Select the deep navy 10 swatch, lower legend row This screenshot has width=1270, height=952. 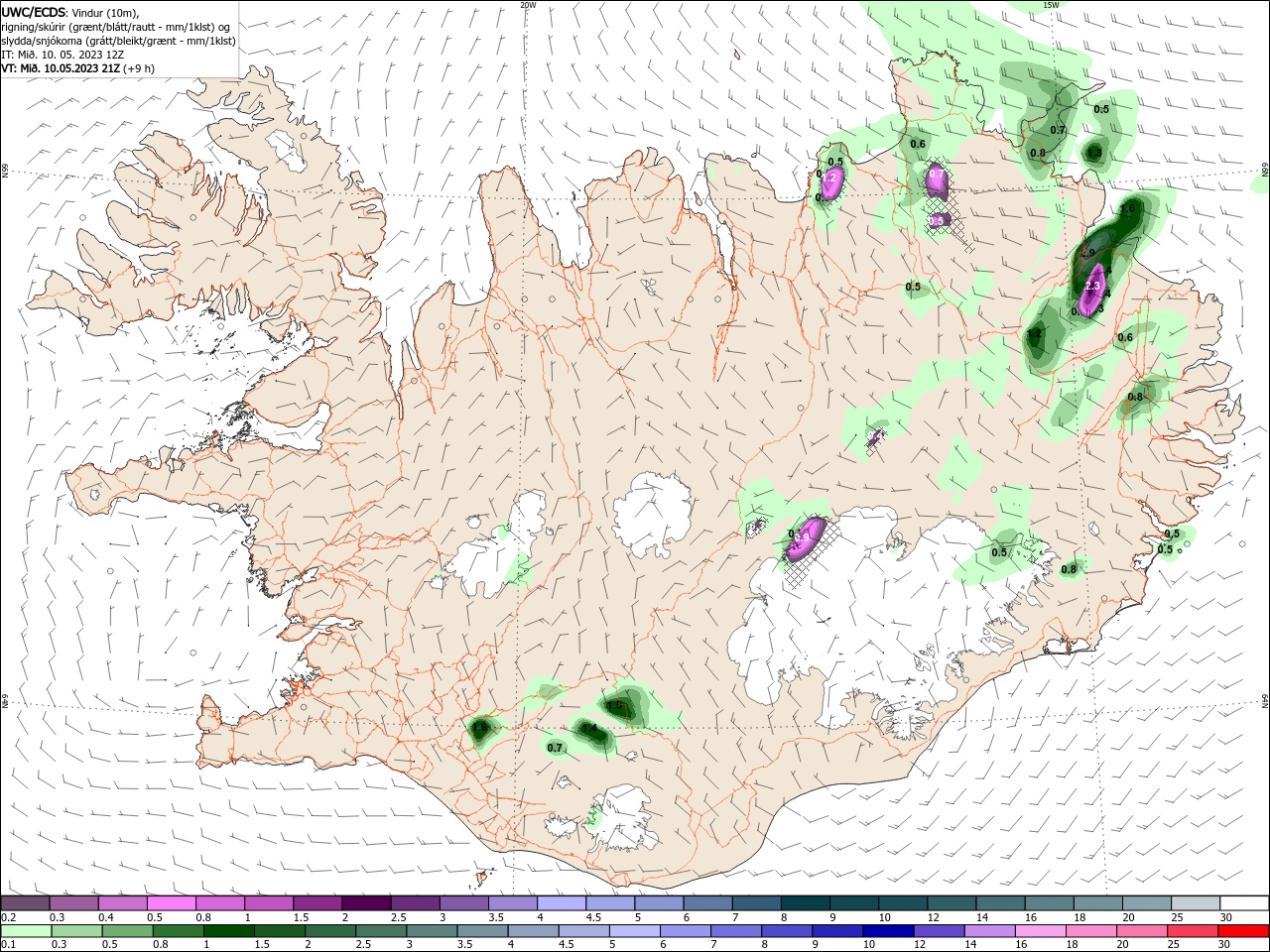click(x=888, y=931)
